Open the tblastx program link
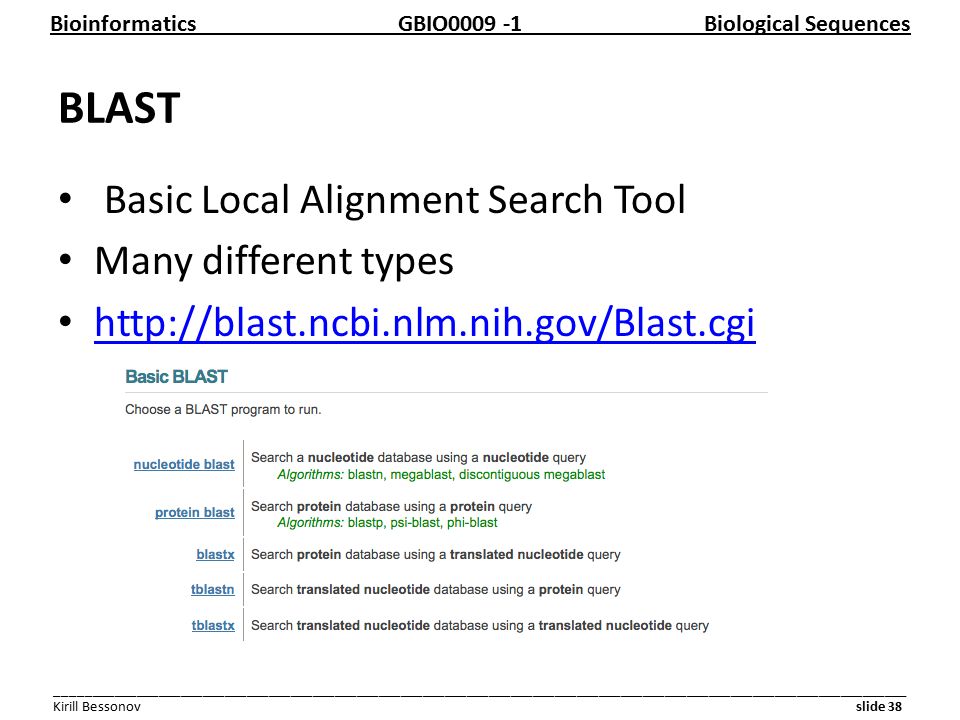Viewport: 960px width, 720px height. coord(213,625)
